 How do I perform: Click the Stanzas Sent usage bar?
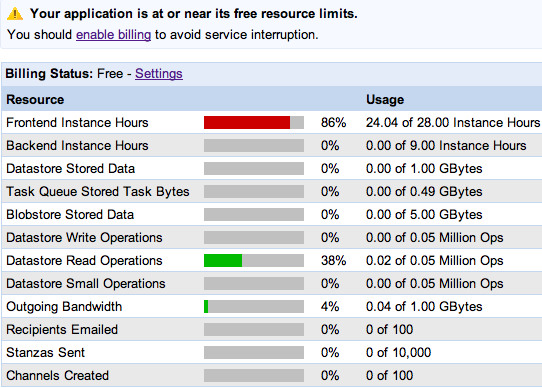pos(254,352)
